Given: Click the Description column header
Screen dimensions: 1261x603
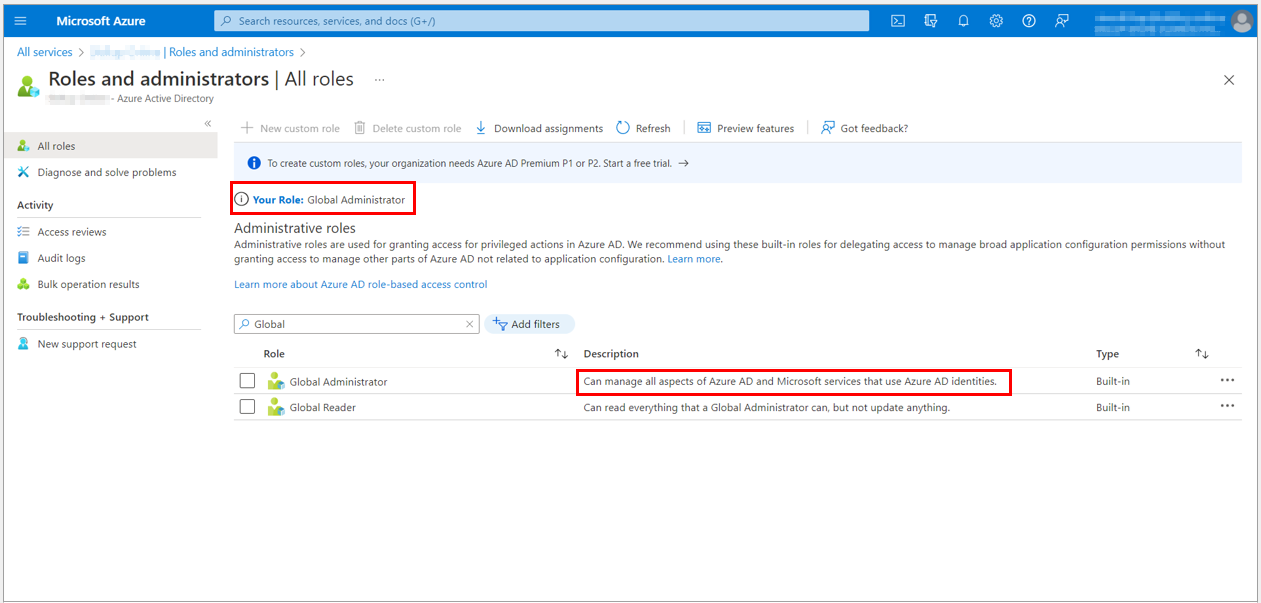Looking at the screenshot, I should pyautogui.click(x=611, y=354).
